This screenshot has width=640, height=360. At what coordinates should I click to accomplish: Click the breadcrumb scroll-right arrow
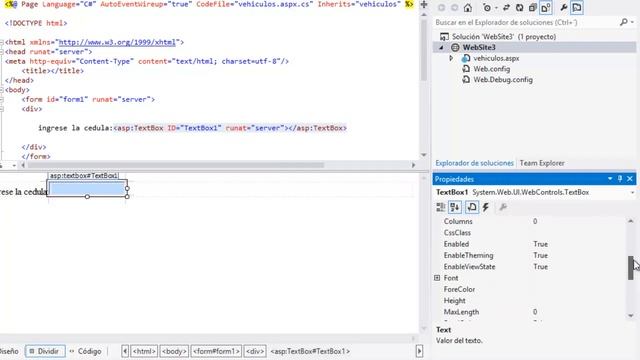pos(419,351)
